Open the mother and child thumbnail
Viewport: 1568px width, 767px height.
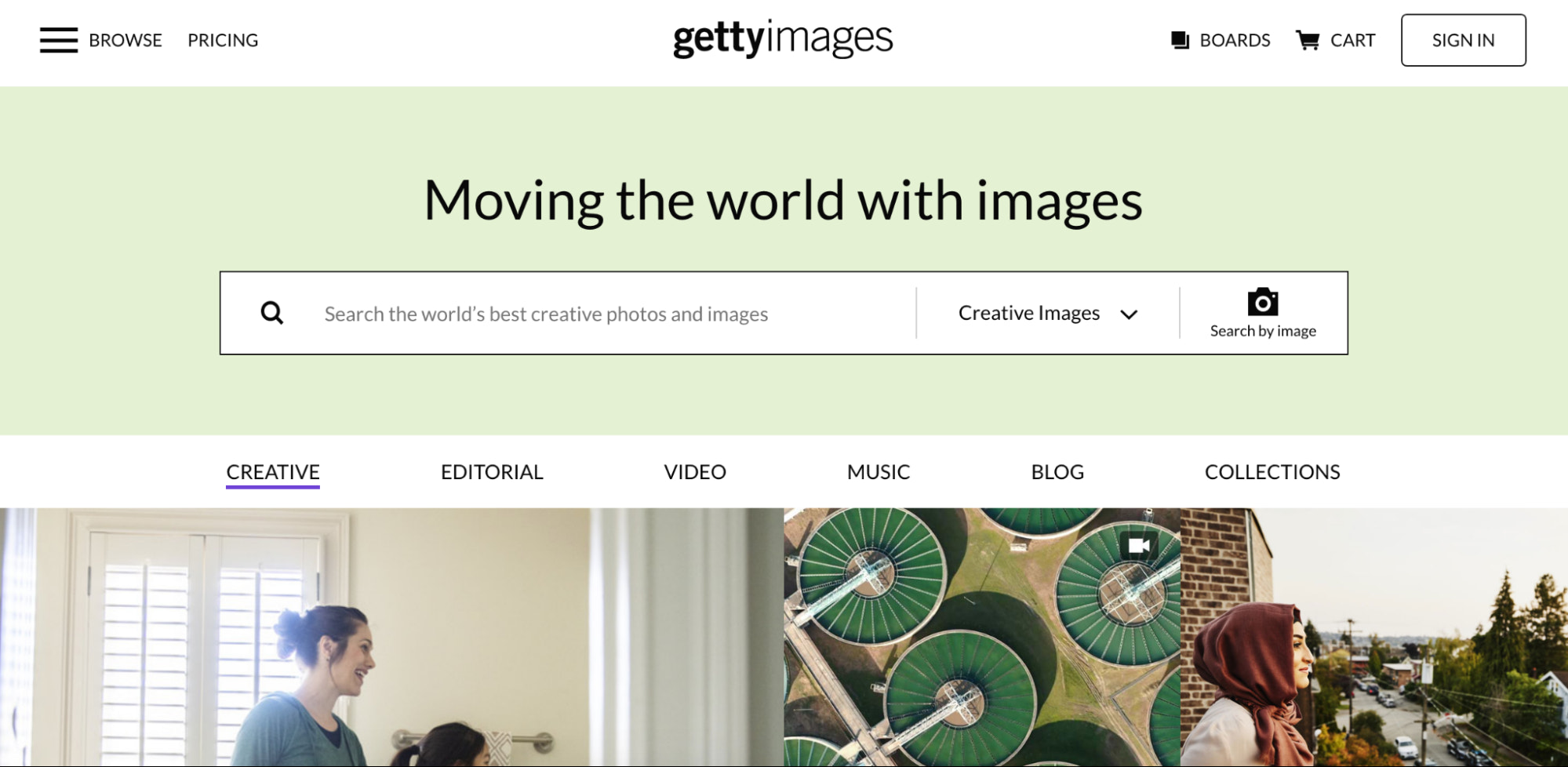tap(391, 637)
